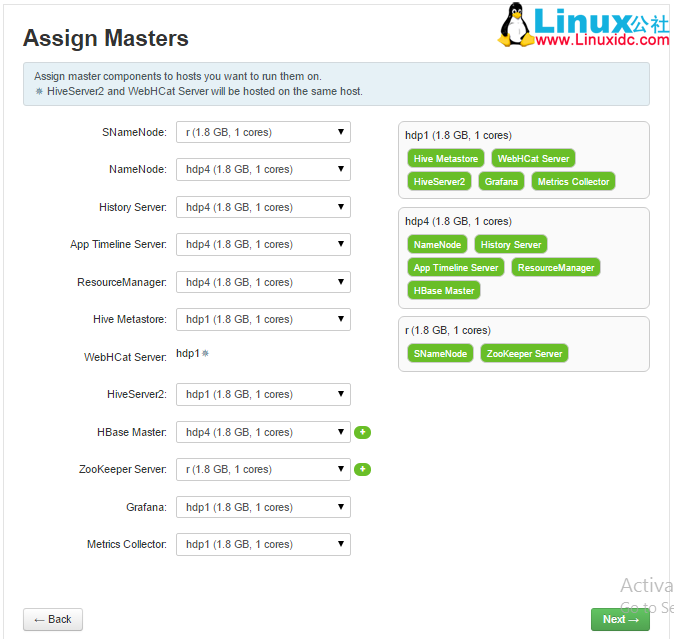Click the HiveServer2 and WebHCat same-host note
Viewport: 674px width, 639px height.
[199, 91]
